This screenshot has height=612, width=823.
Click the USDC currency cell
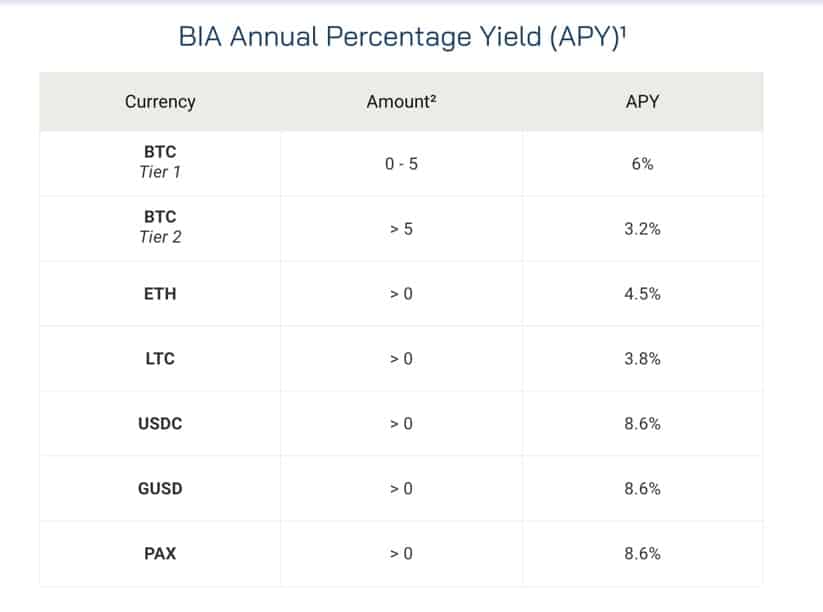160,423
